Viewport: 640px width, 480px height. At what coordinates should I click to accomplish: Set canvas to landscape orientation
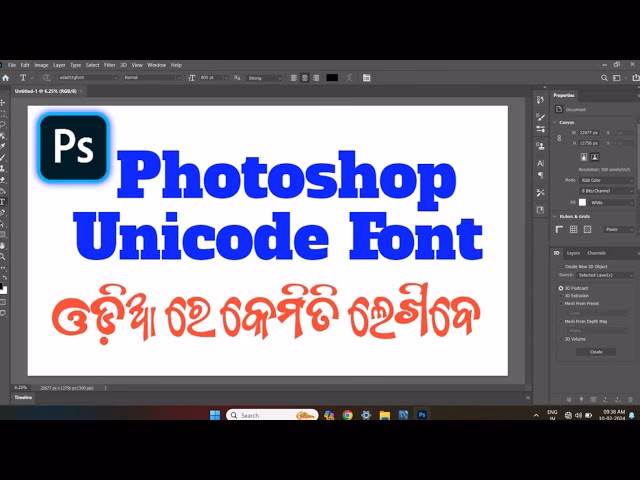click(x=595, y=157)
